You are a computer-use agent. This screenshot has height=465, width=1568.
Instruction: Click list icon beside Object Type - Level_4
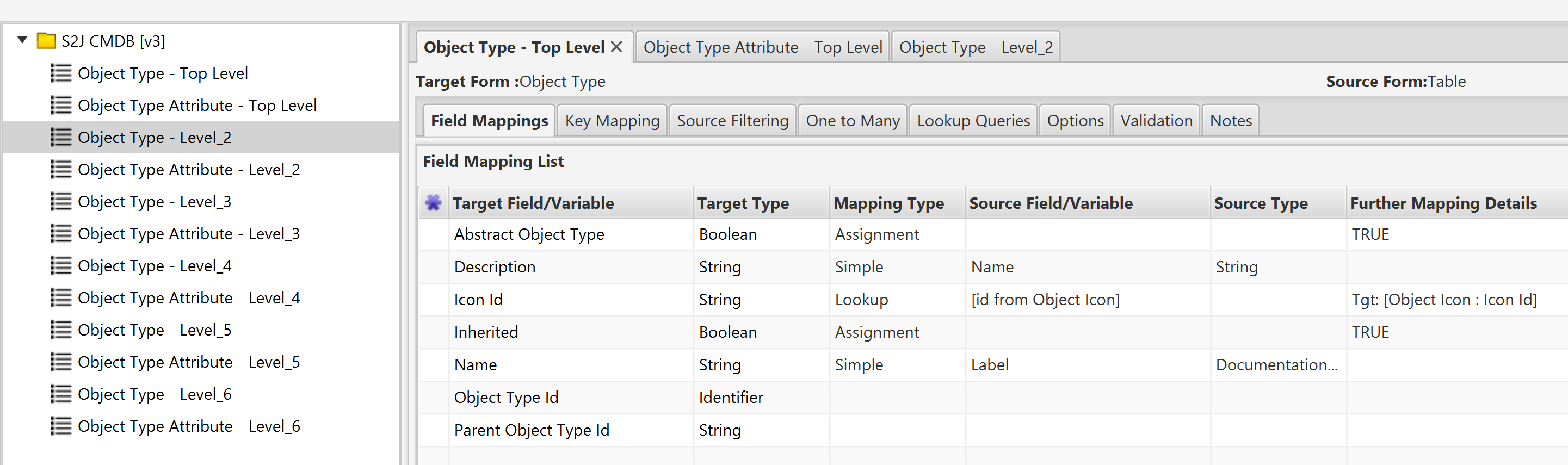tap(60, 266)
